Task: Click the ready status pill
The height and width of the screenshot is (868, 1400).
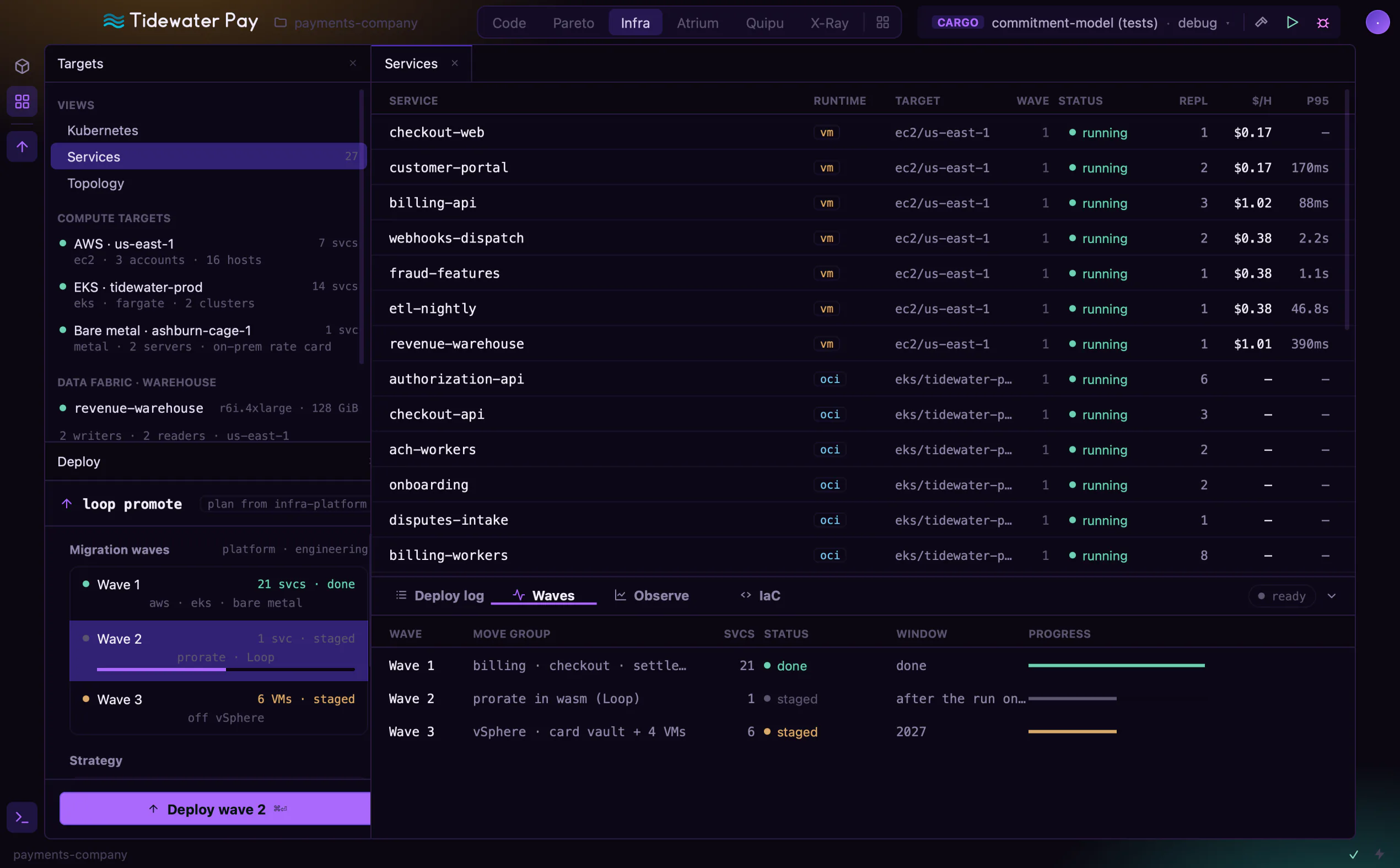Action: pyautogui.click(x=1281, y=596)
